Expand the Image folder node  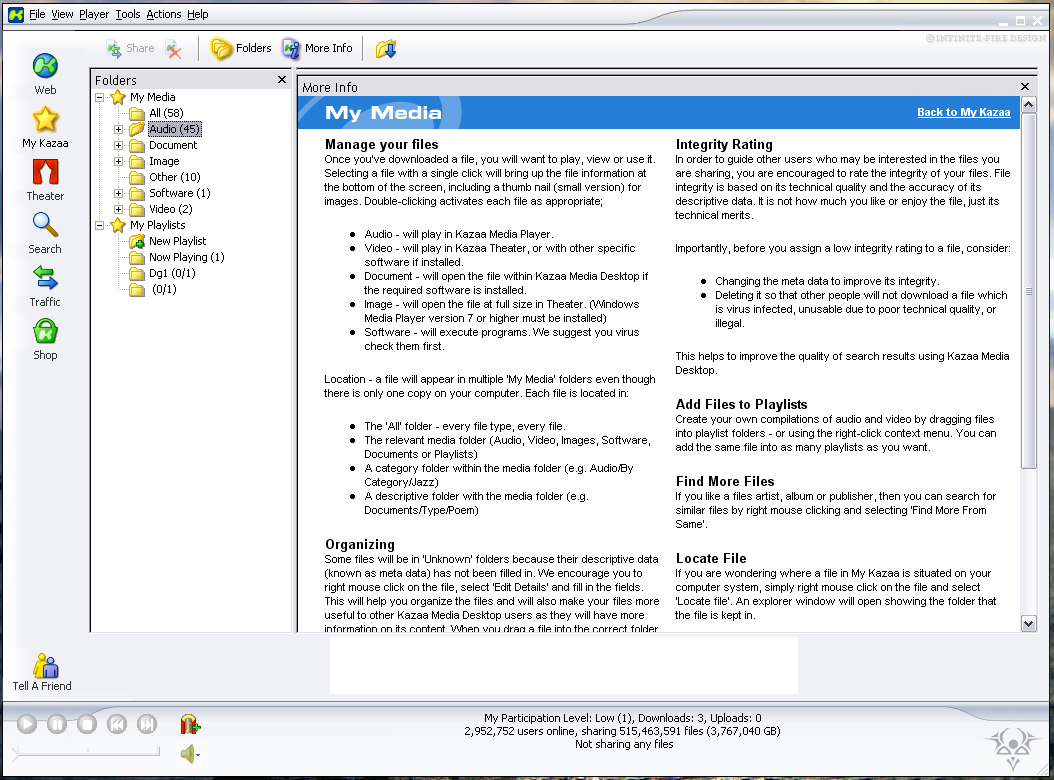118,161
